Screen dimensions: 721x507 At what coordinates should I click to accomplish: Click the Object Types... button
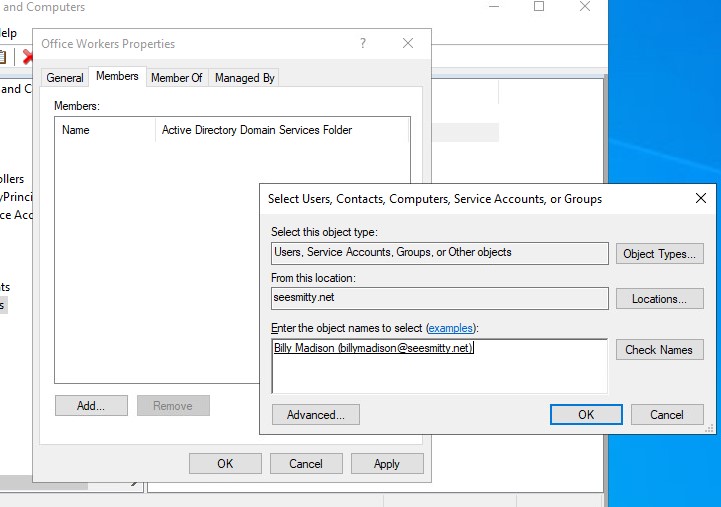pos(659,254)
